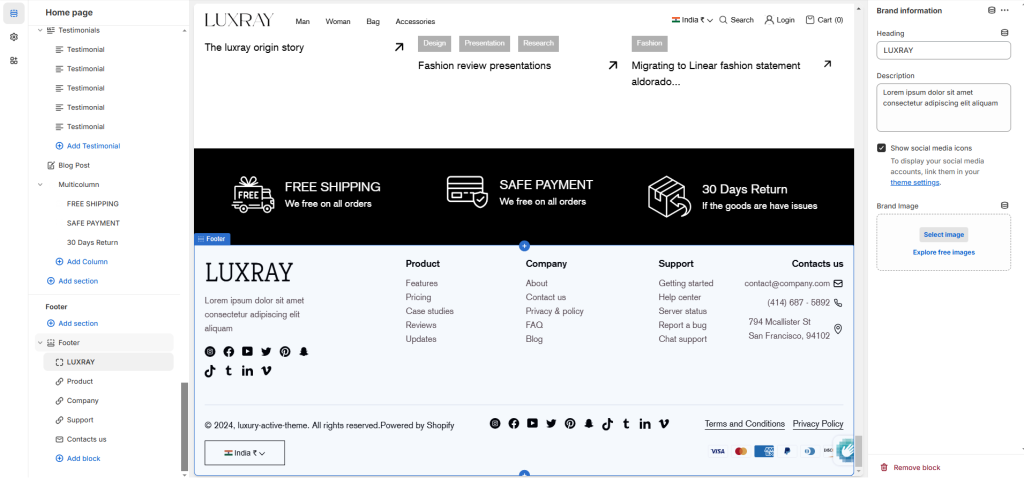The image size is (1024, 478).
Task: Click the Add Testimonial link
Action: (88, 146)
